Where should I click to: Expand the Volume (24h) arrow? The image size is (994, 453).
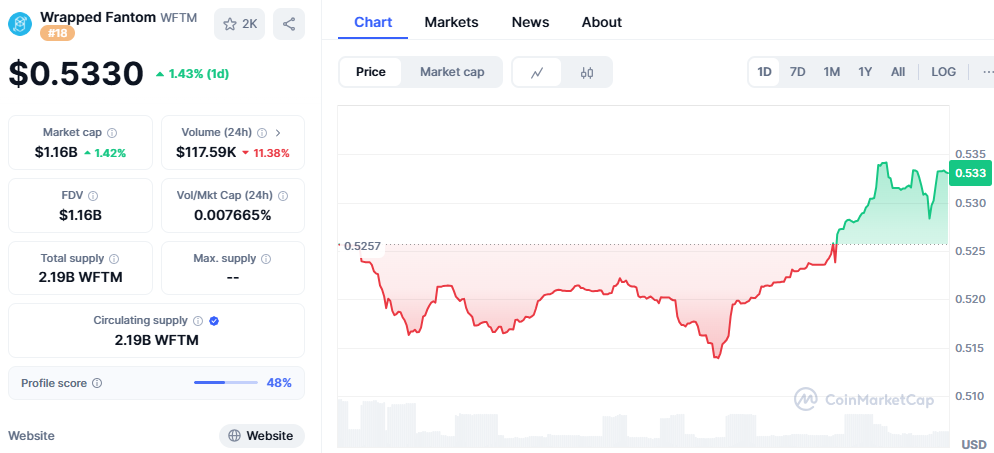click(x=278, y=132)
